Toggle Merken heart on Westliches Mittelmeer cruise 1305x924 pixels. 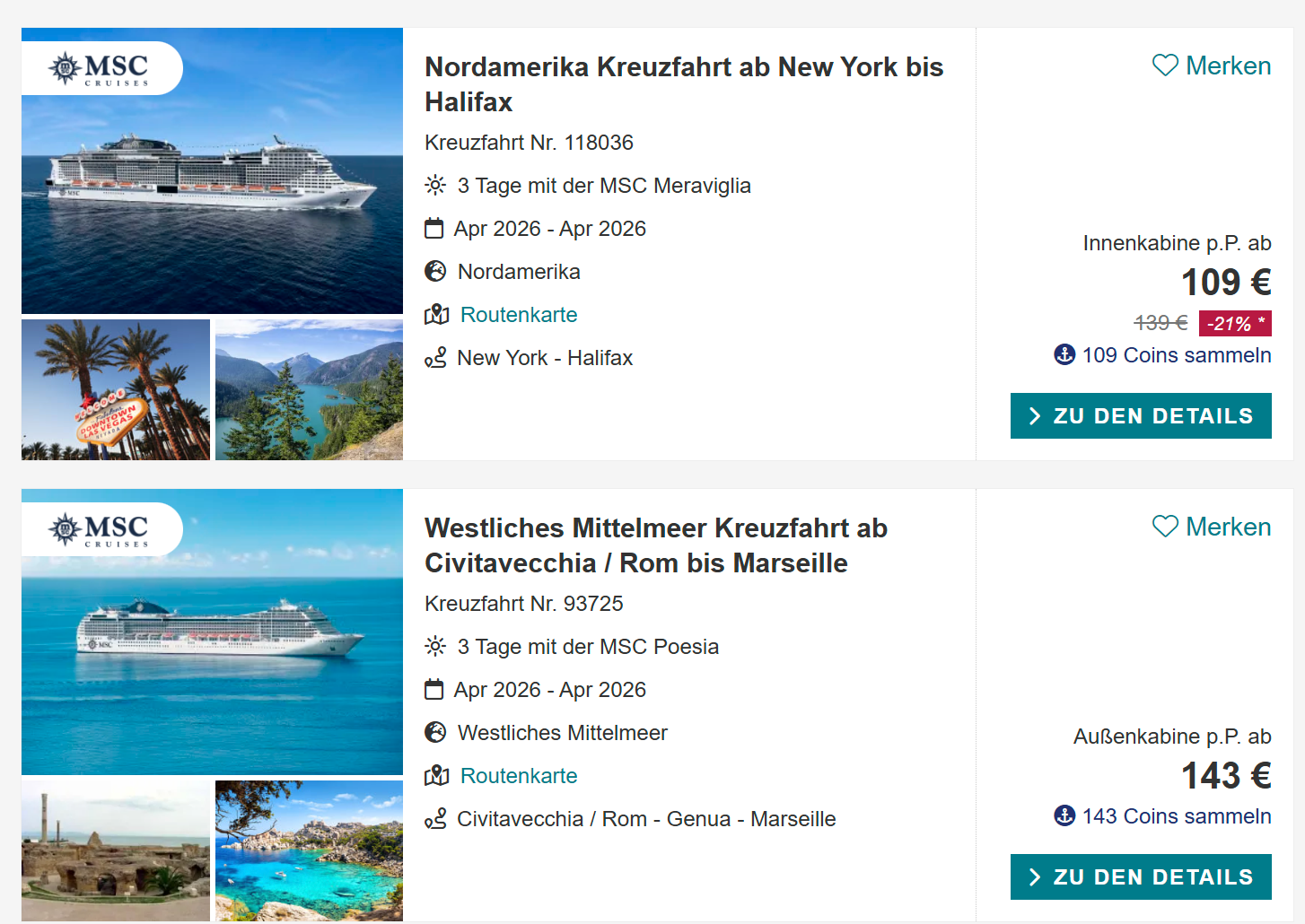1165,527
